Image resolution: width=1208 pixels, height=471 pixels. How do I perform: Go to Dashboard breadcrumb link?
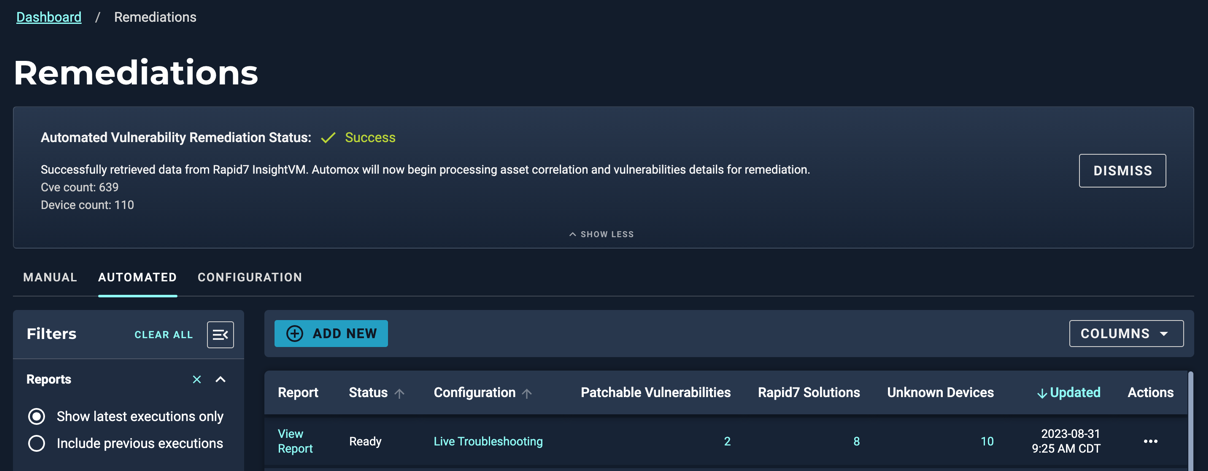click(49, 17)
